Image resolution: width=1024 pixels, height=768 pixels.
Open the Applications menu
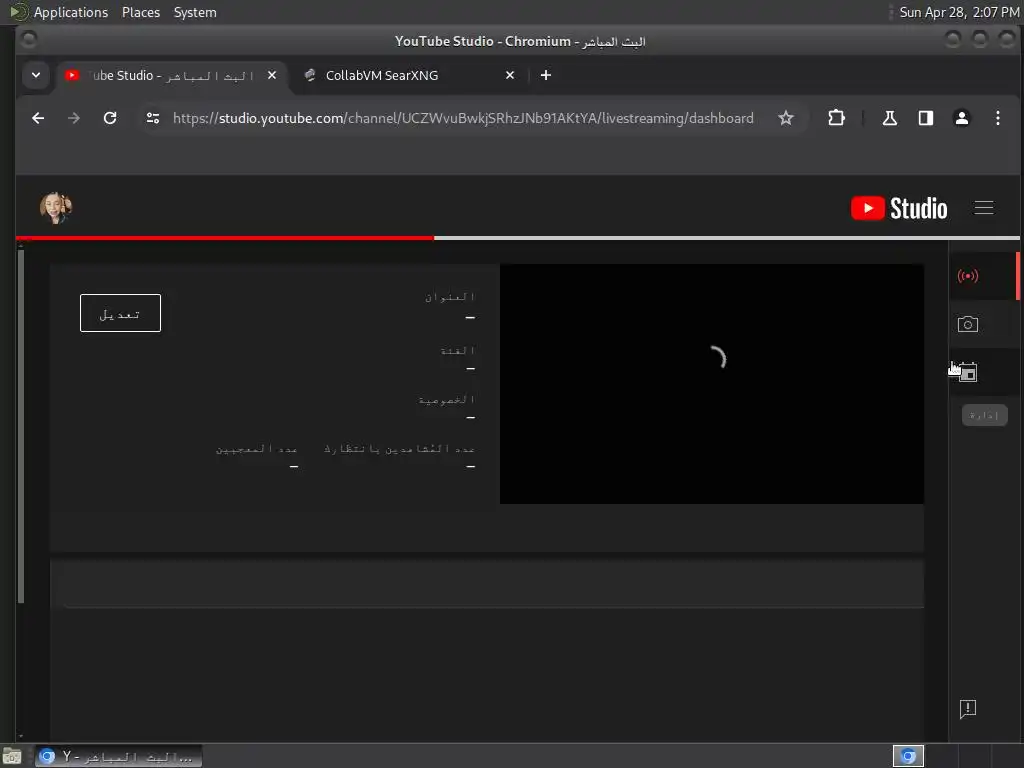71,12
